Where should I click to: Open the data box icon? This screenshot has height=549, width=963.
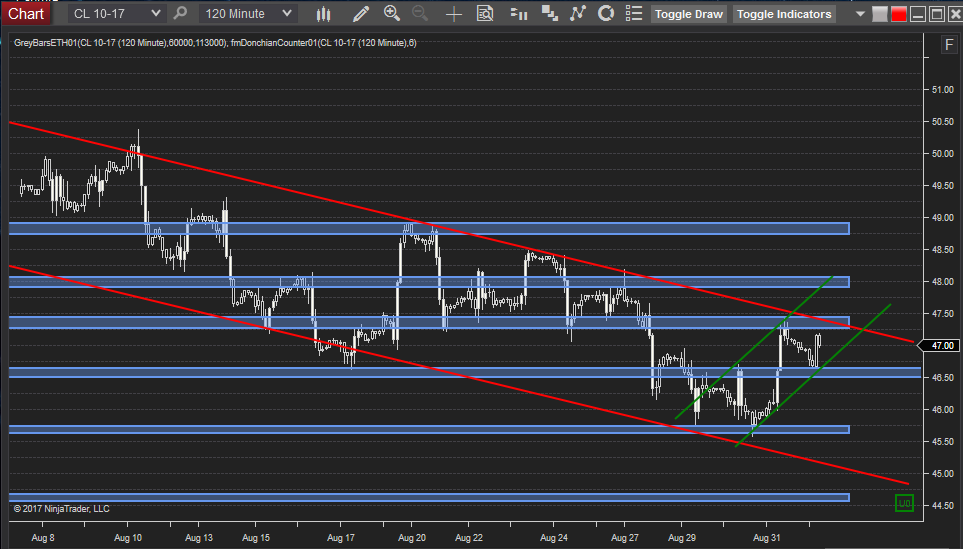tap(485, 14)
